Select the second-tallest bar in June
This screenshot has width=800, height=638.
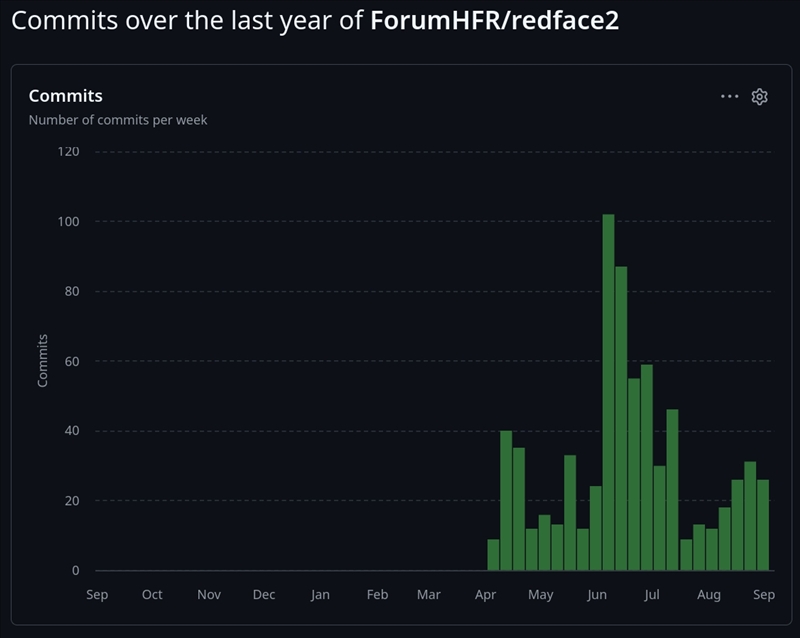621,418
